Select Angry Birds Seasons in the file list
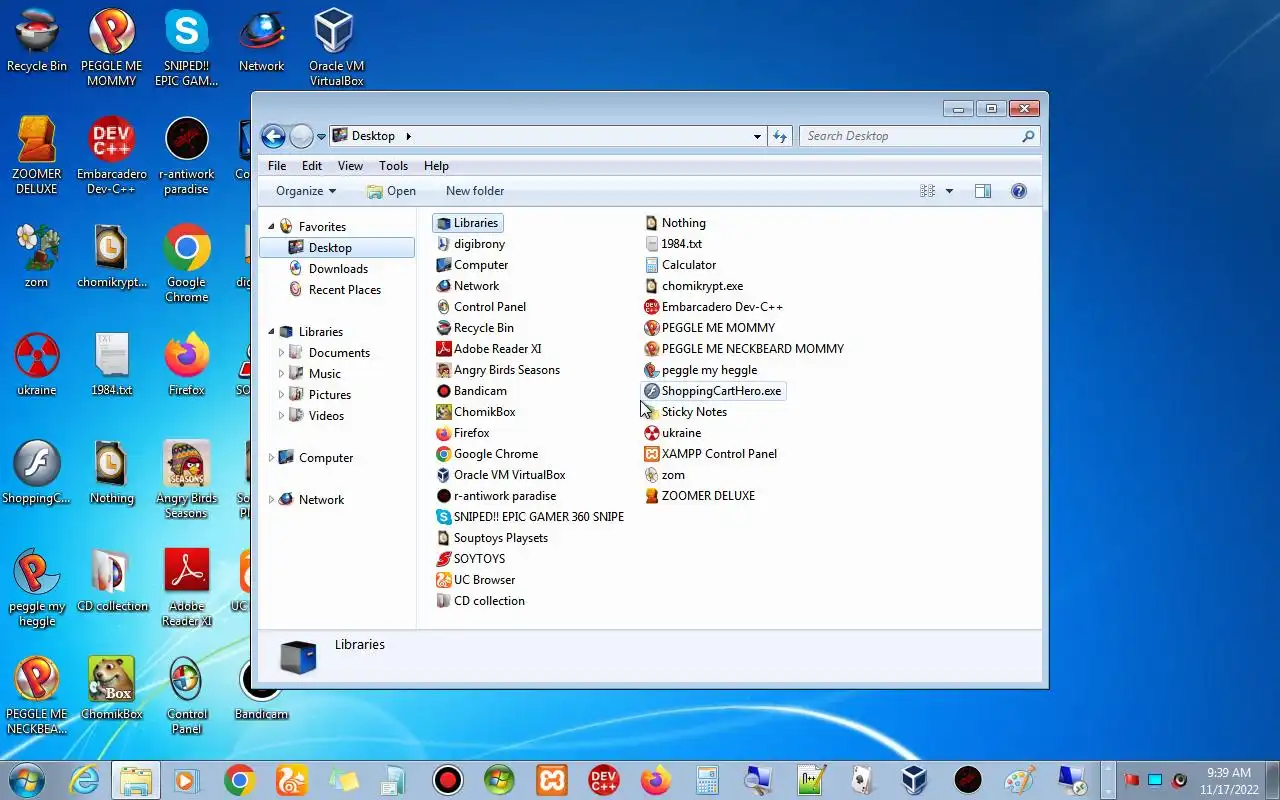This screenshot has height=800, width=1280. (498, 370)
